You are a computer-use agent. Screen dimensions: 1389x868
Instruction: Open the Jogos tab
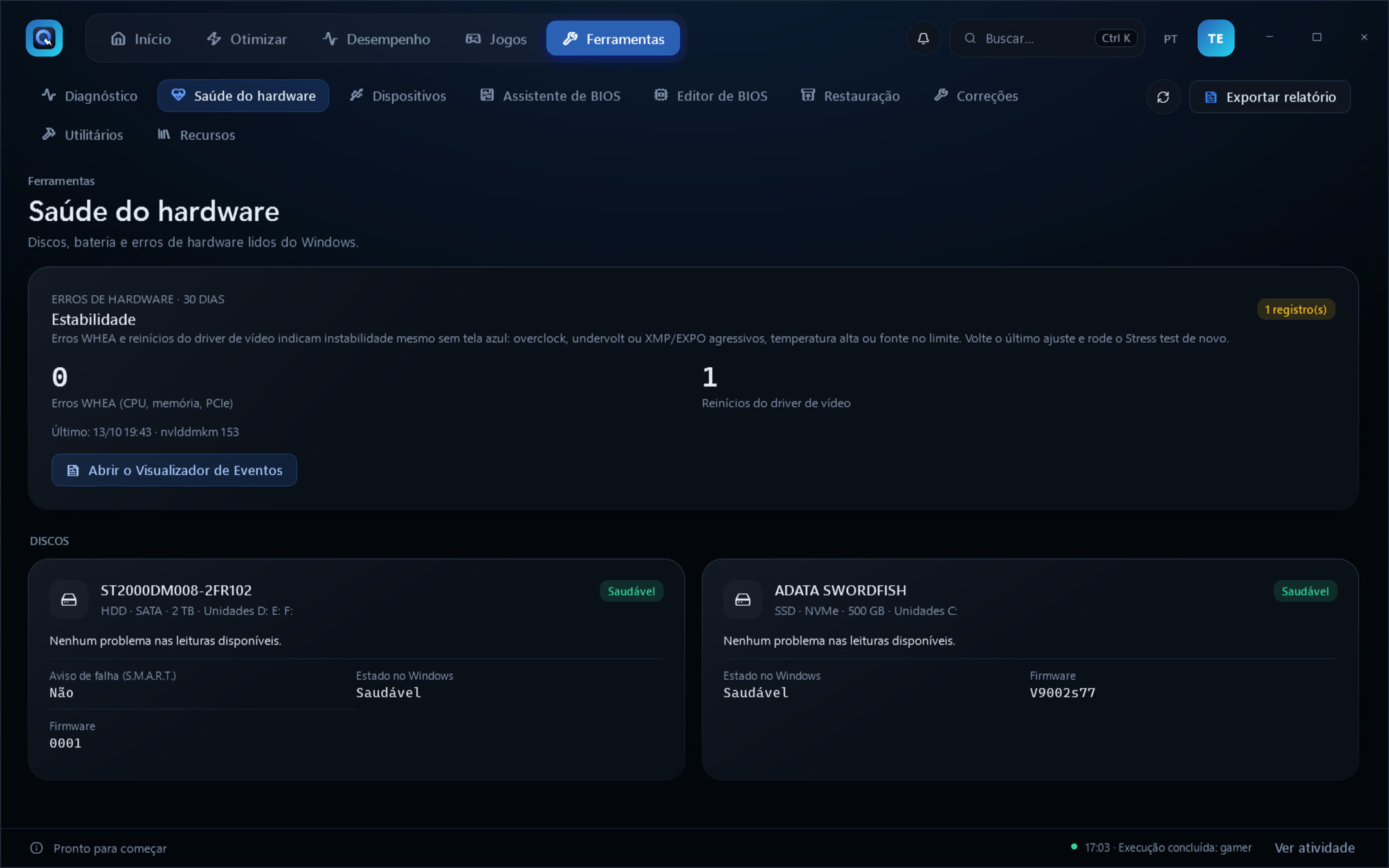496,39
